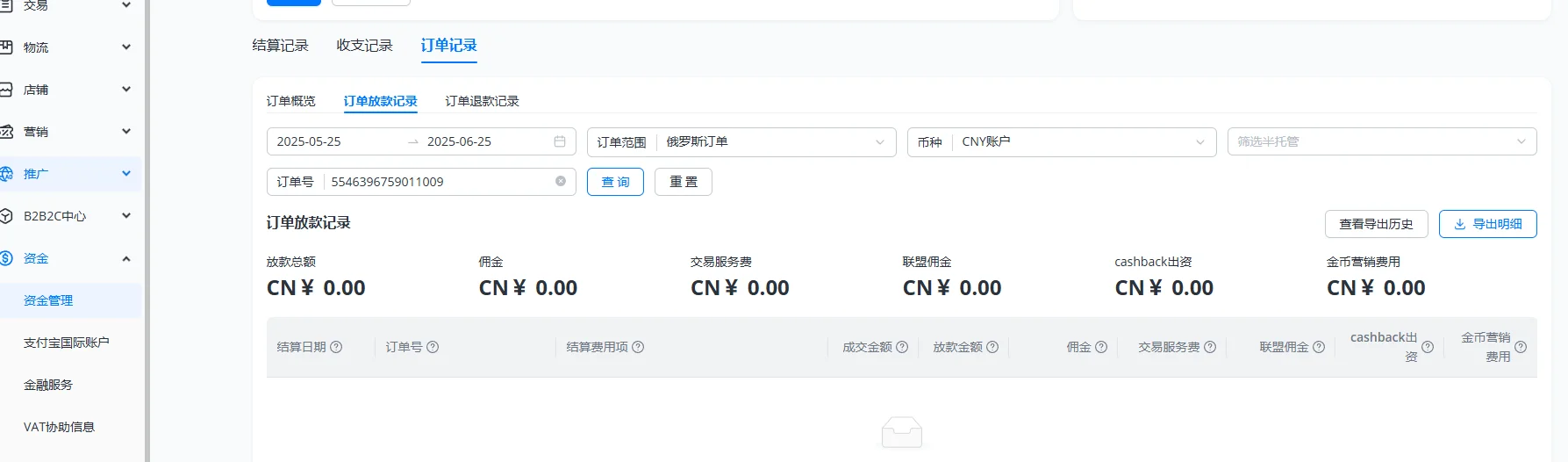
Task: Click the 资金 collapse chevron
Action: (x=126, y=258)
